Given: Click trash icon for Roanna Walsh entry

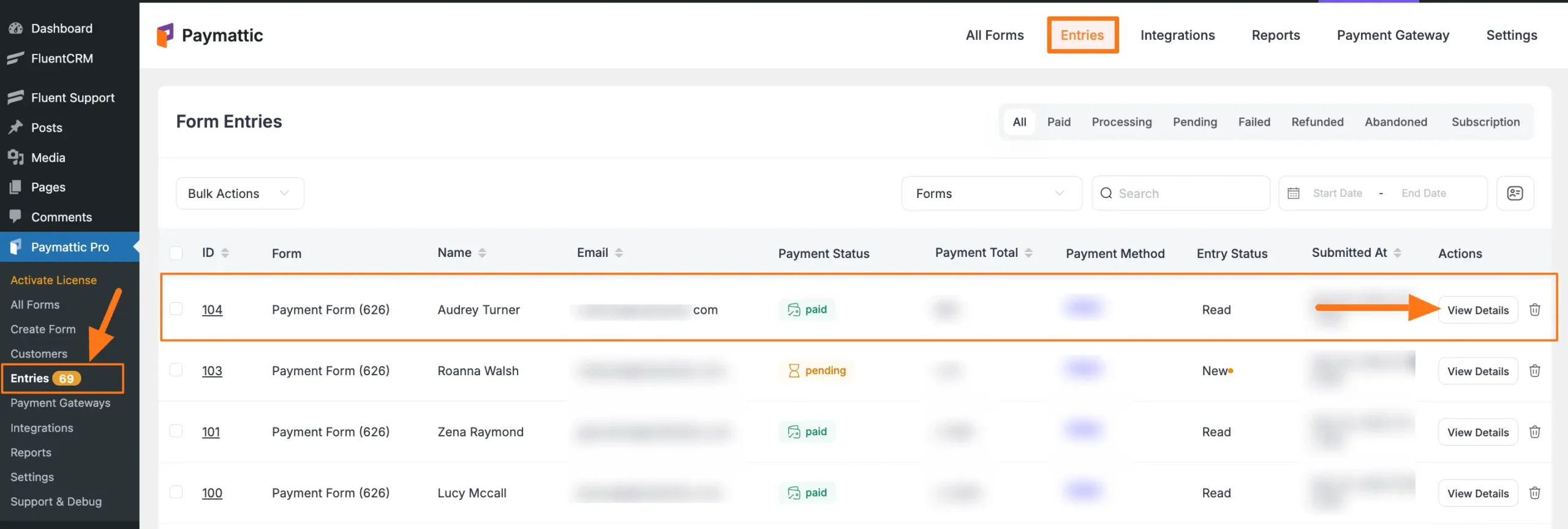Looking at the screenshot, I should point(1535,371).
